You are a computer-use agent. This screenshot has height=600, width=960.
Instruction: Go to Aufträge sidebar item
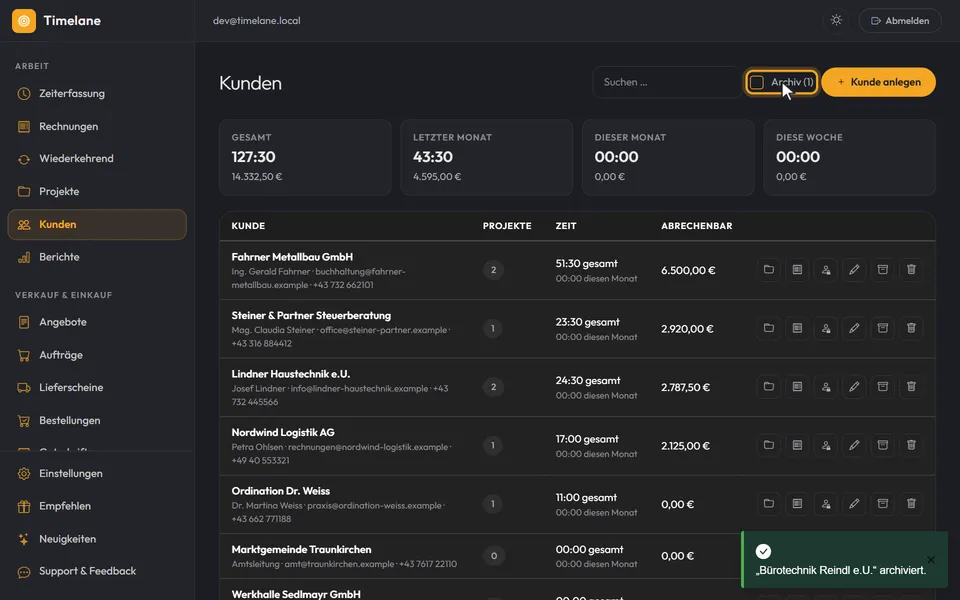click(97, 355)
